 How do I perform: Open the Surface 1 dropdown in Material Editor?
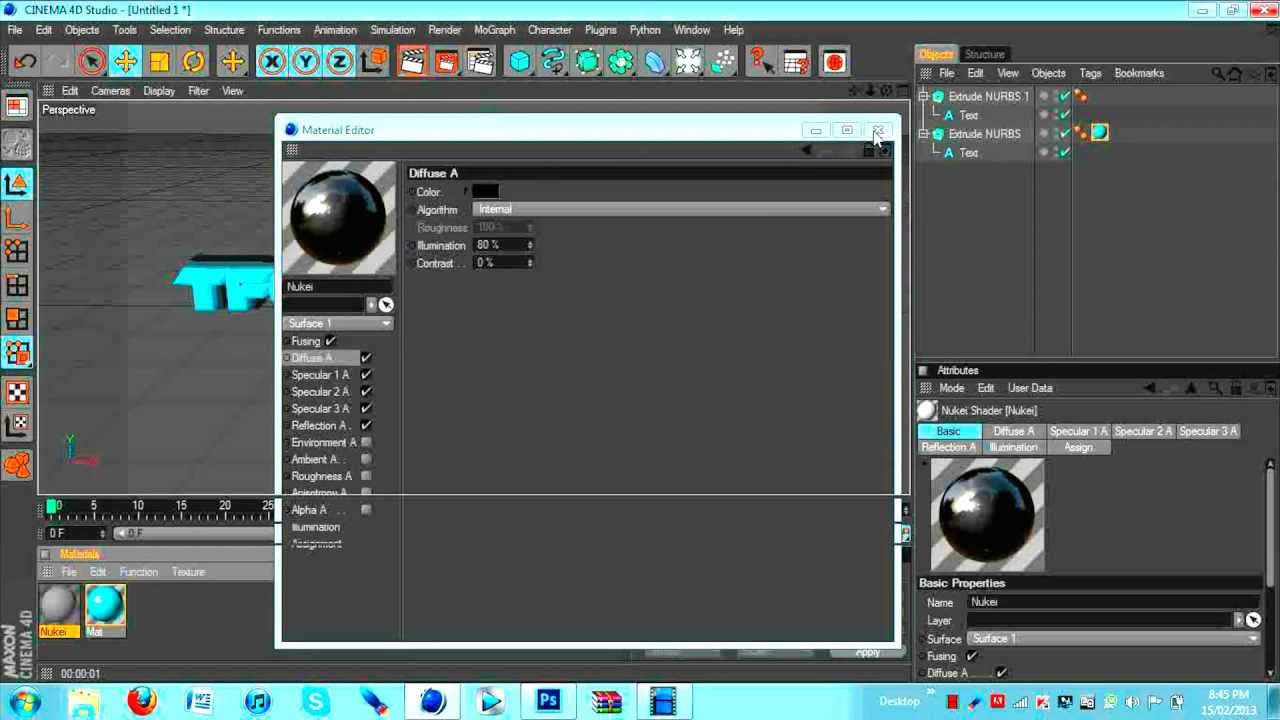click(339, 323)
